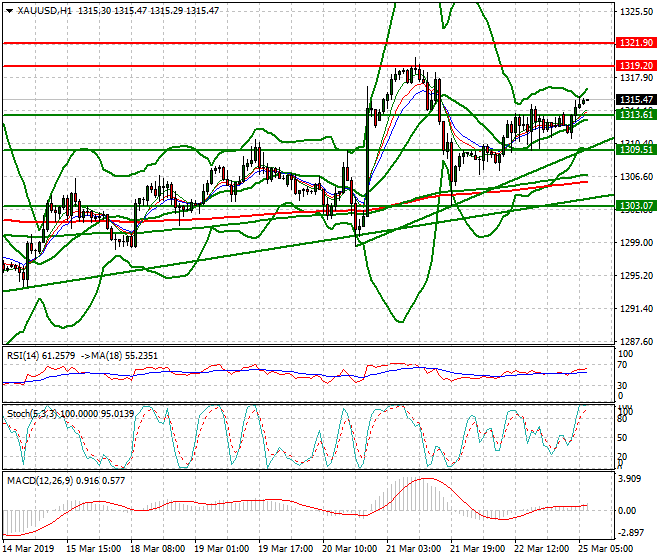Click the 1306.60 price scale value
Viewport: 660px width, 560px height.
click(x=637, y=176)
